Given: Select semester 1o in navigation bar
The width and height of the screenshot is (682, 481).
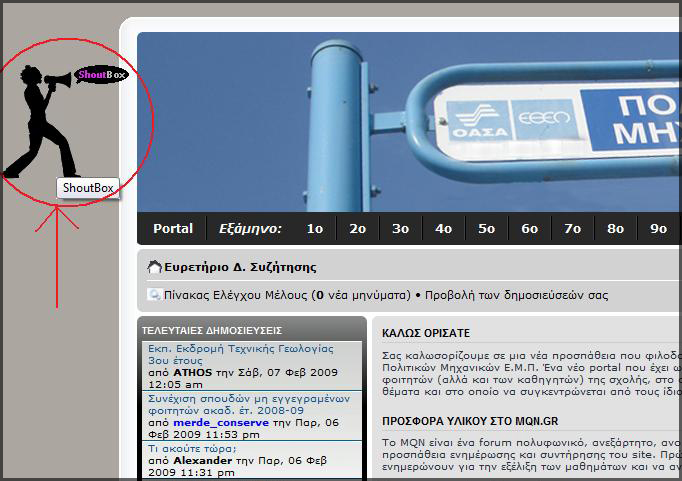Looking at the screenshot, I should click(314, 229).
